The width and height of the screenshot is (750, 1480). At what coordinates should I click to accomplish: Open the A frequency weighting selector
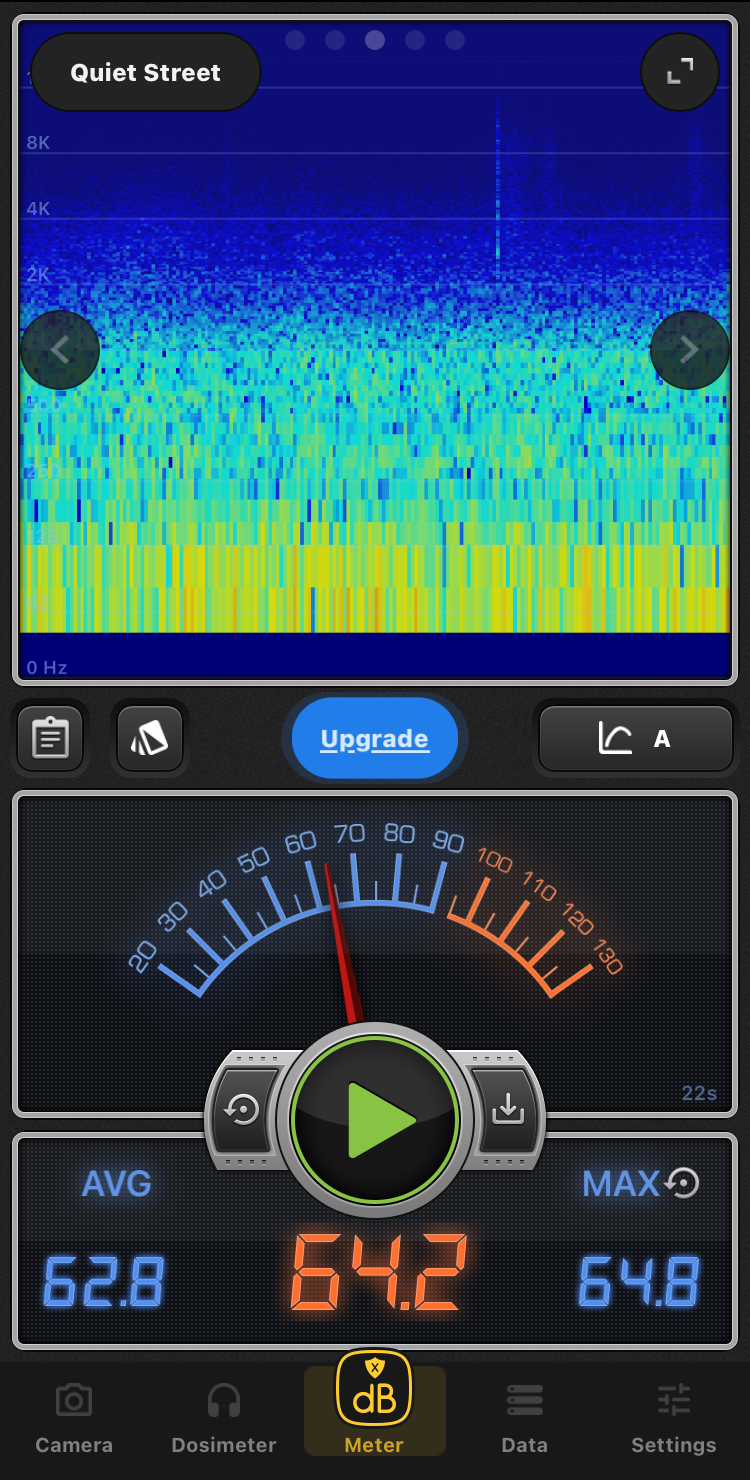coord(636,739)
